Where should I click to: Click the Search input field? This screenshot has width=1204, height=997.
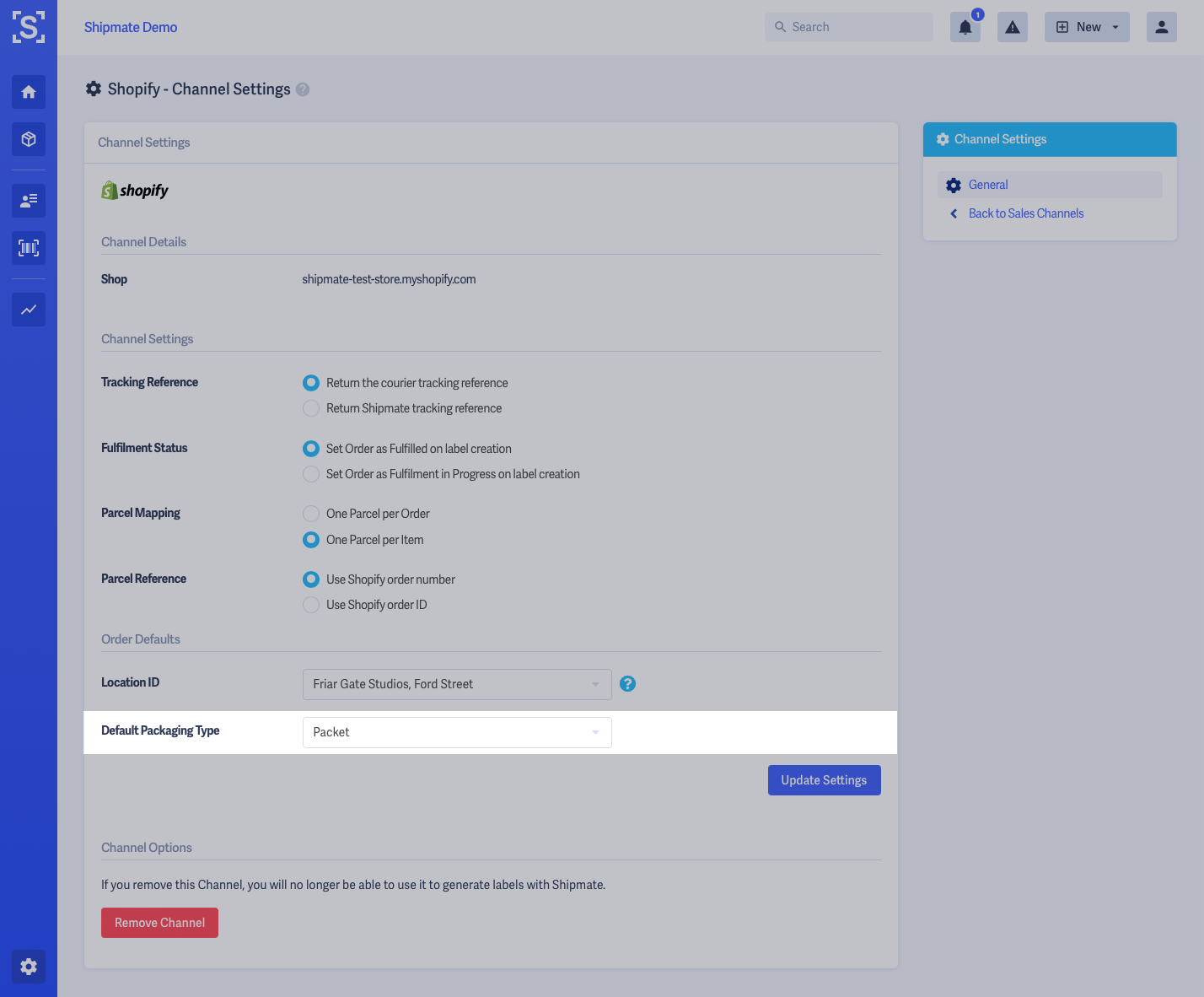(849, 27)
